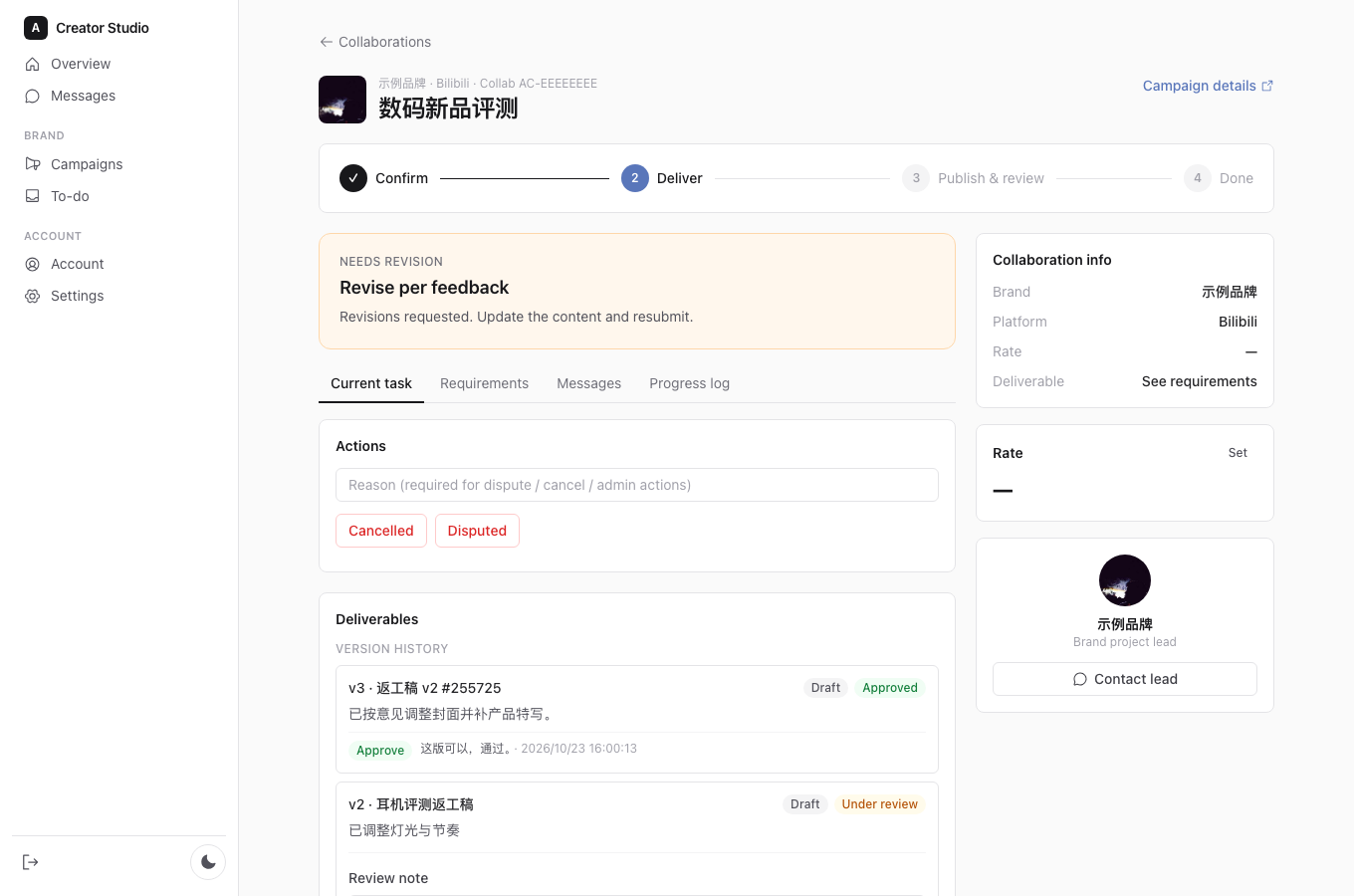Click the green Approve tag under v3
The image size is (1354, 896).
click(x=380, y=751)
